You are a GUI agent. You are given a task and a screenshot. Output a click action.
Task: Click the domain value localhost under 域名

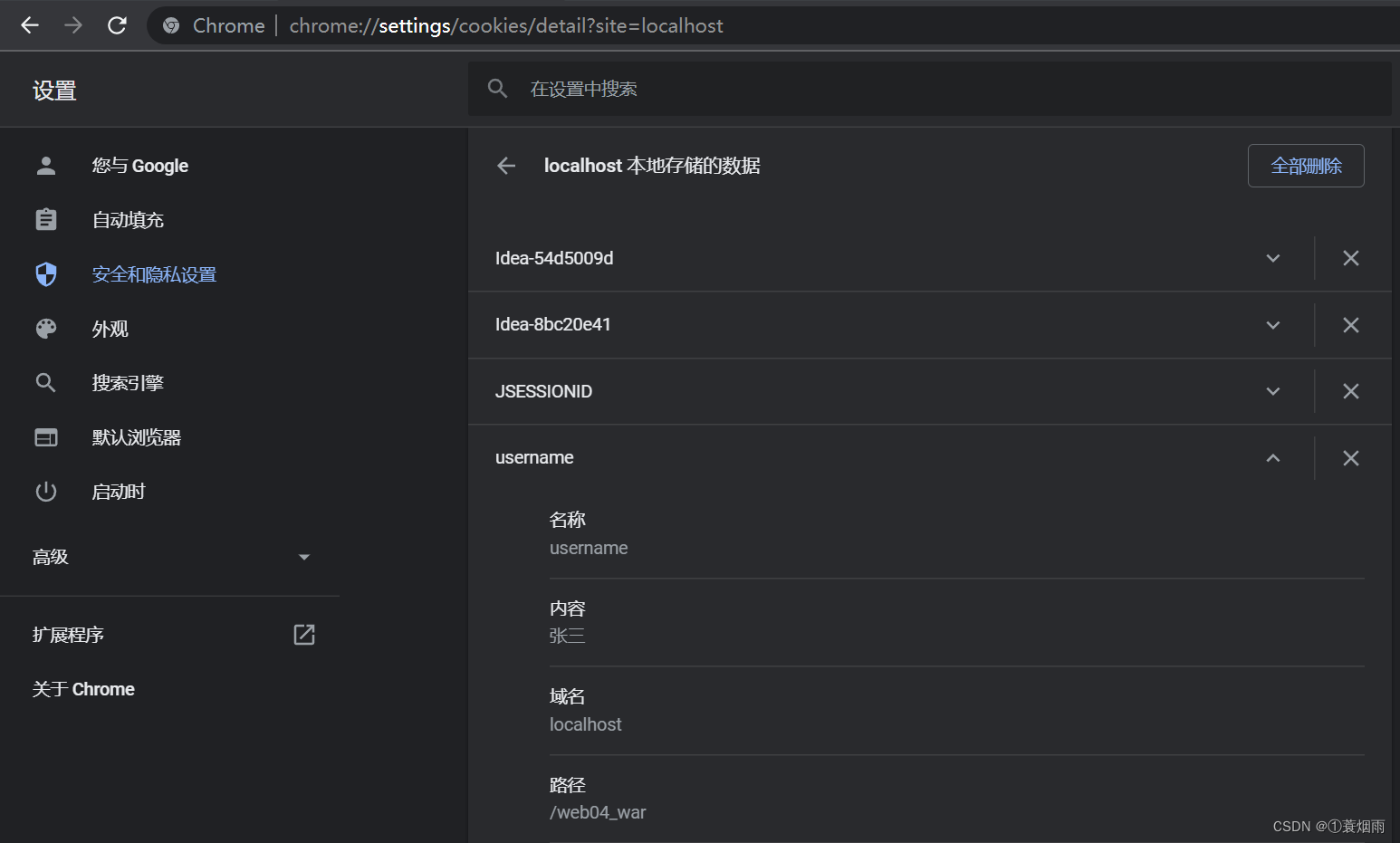point(586,724)
